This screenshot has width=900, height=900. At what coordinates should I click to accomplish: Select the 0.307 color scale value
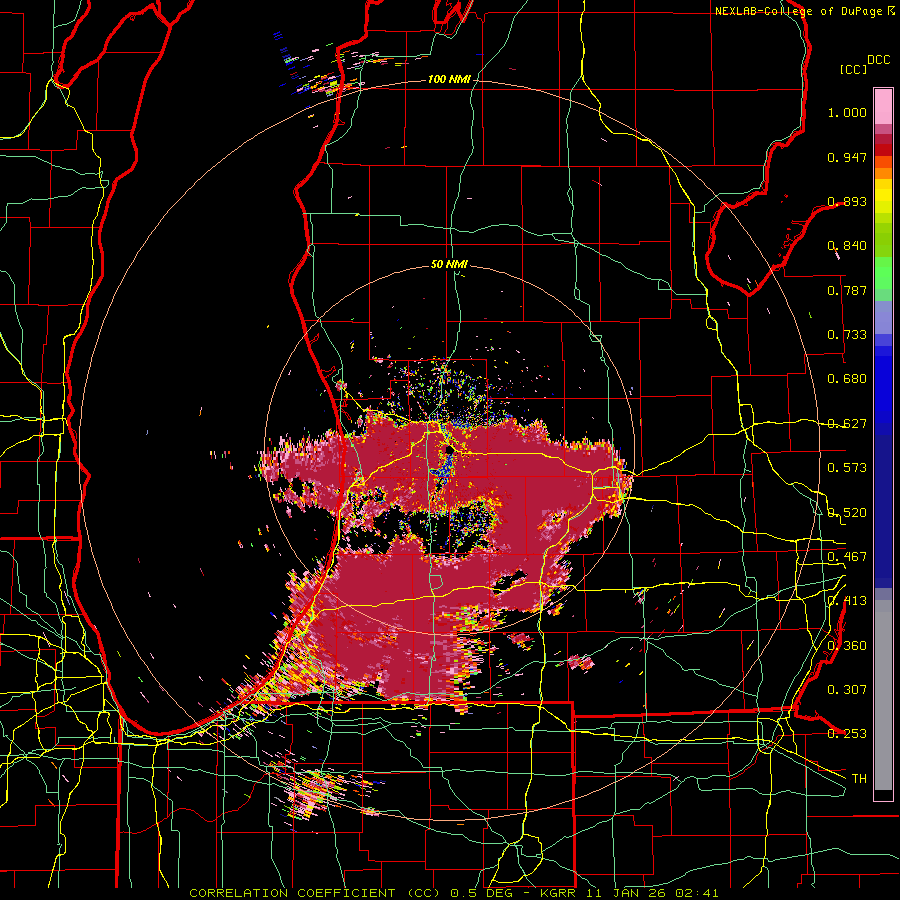tap(847, 689)
